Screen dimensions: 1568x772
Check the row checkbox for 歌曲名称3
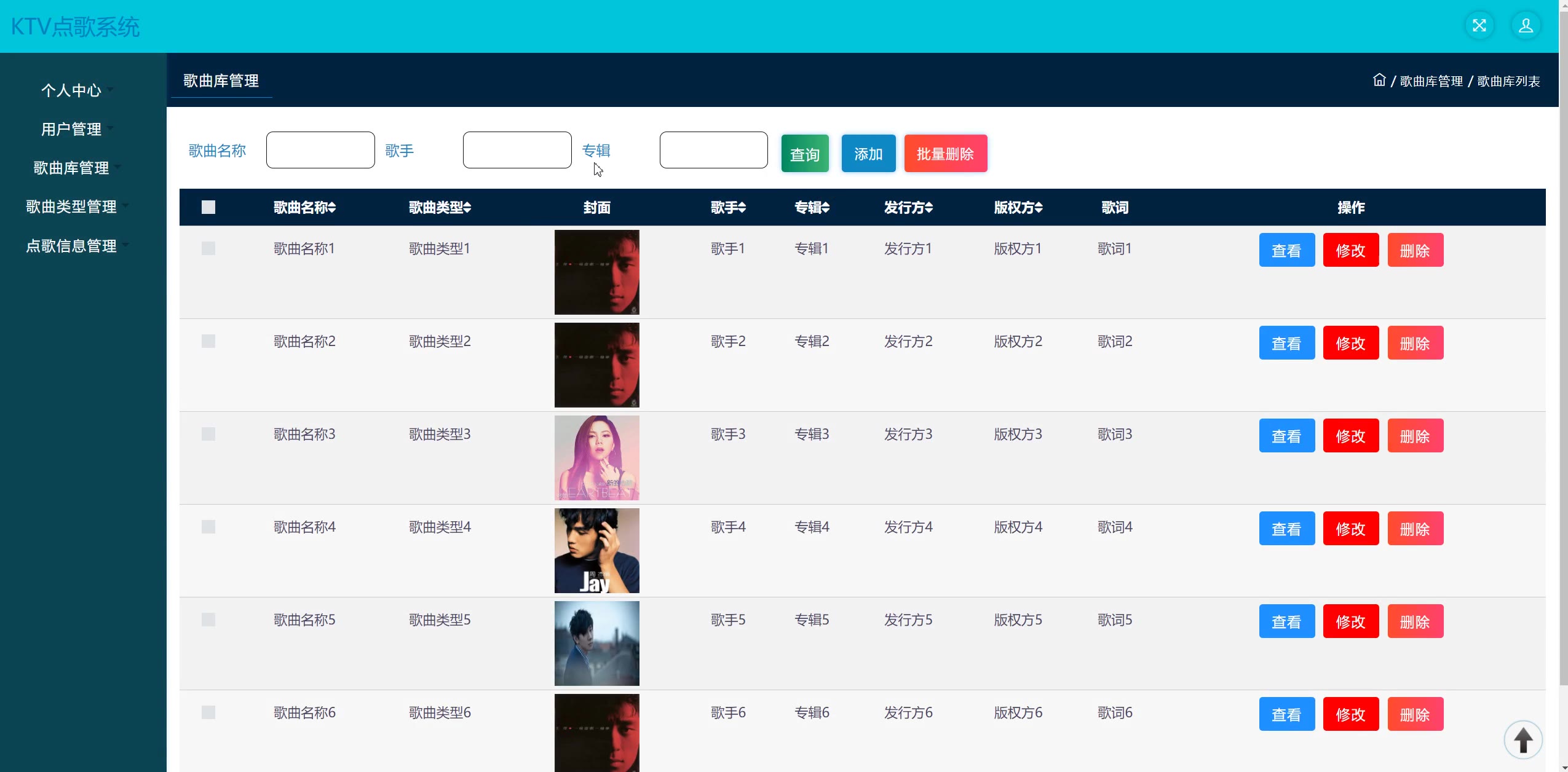coord(208,434)
